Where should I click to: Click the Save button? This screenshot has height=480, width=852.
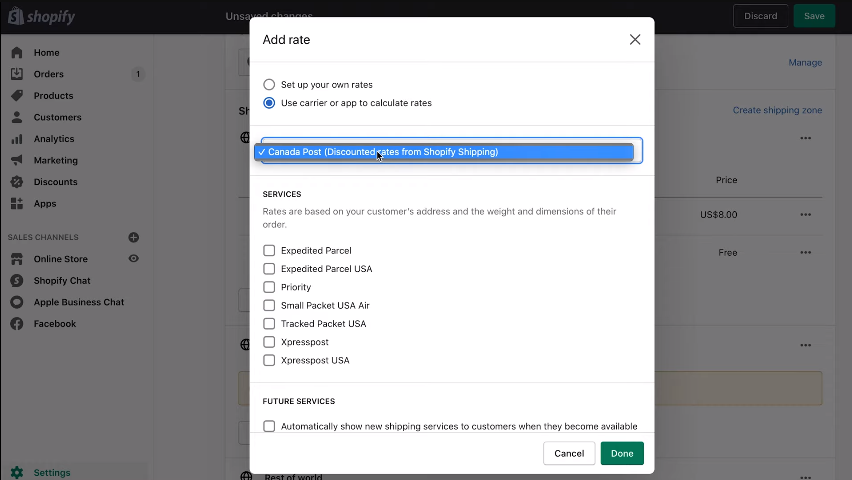[814, 16]
